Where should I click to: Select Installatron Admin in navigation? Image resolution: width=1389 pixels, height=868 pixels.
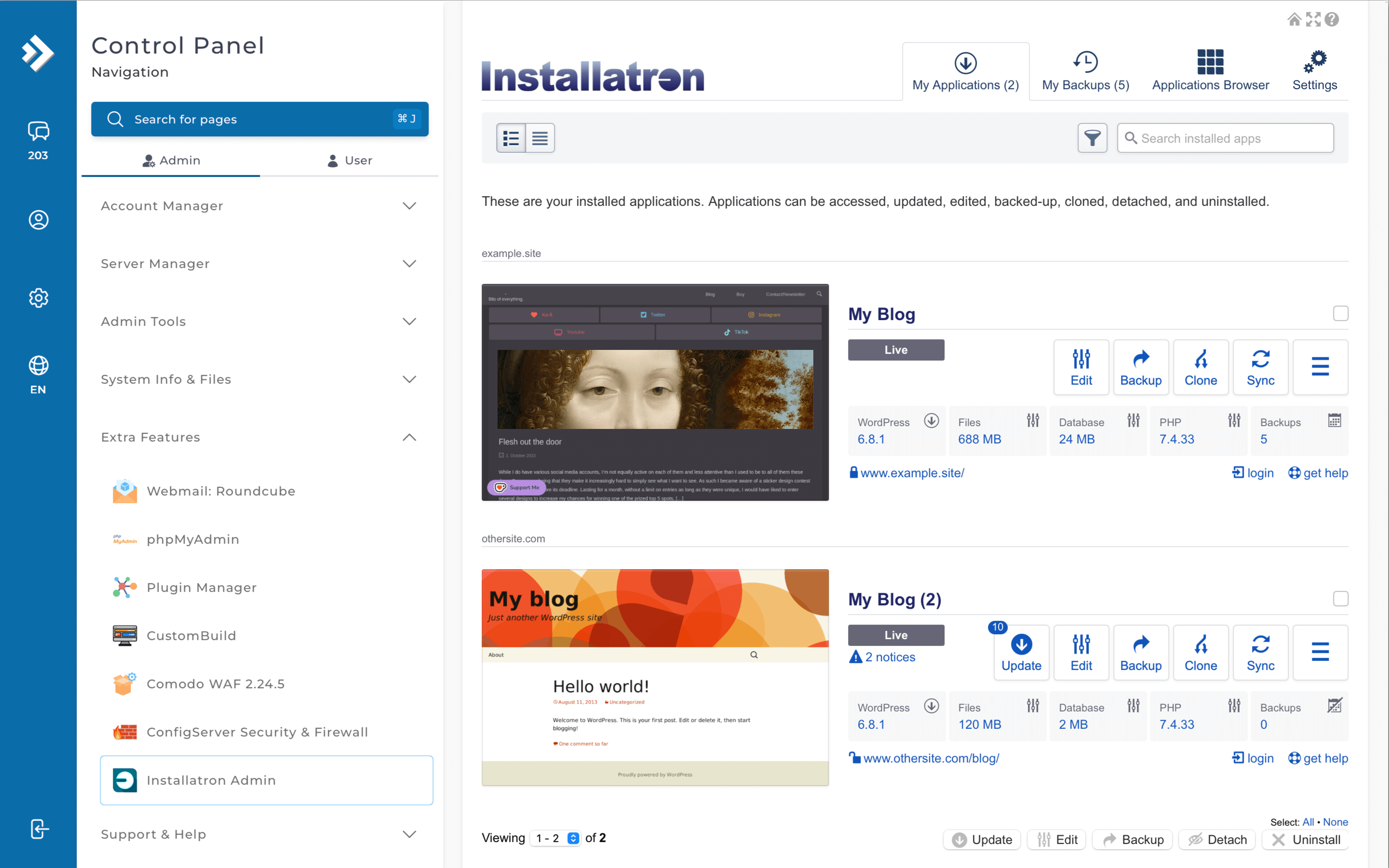pos(267,780)
